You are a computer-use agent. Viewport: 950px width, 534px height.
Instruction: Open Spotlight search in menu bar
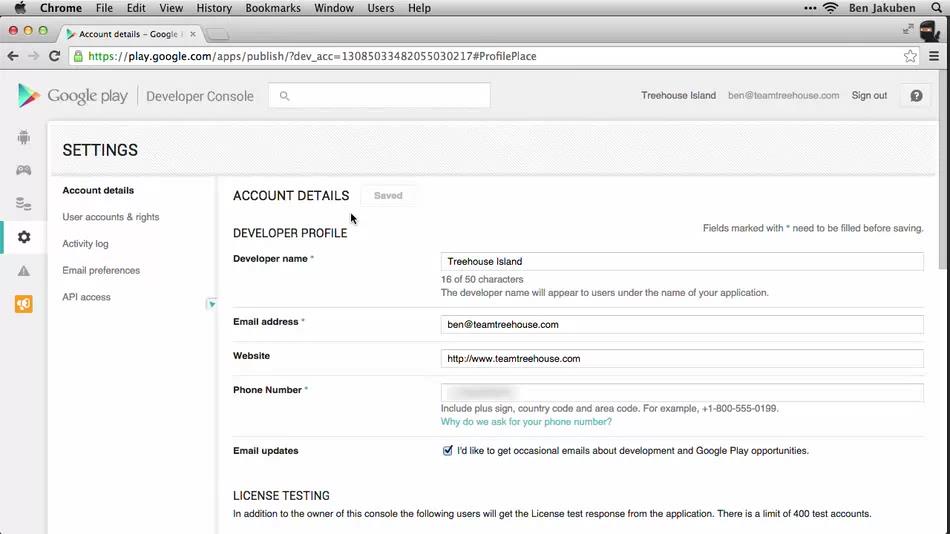click(937, 8)
